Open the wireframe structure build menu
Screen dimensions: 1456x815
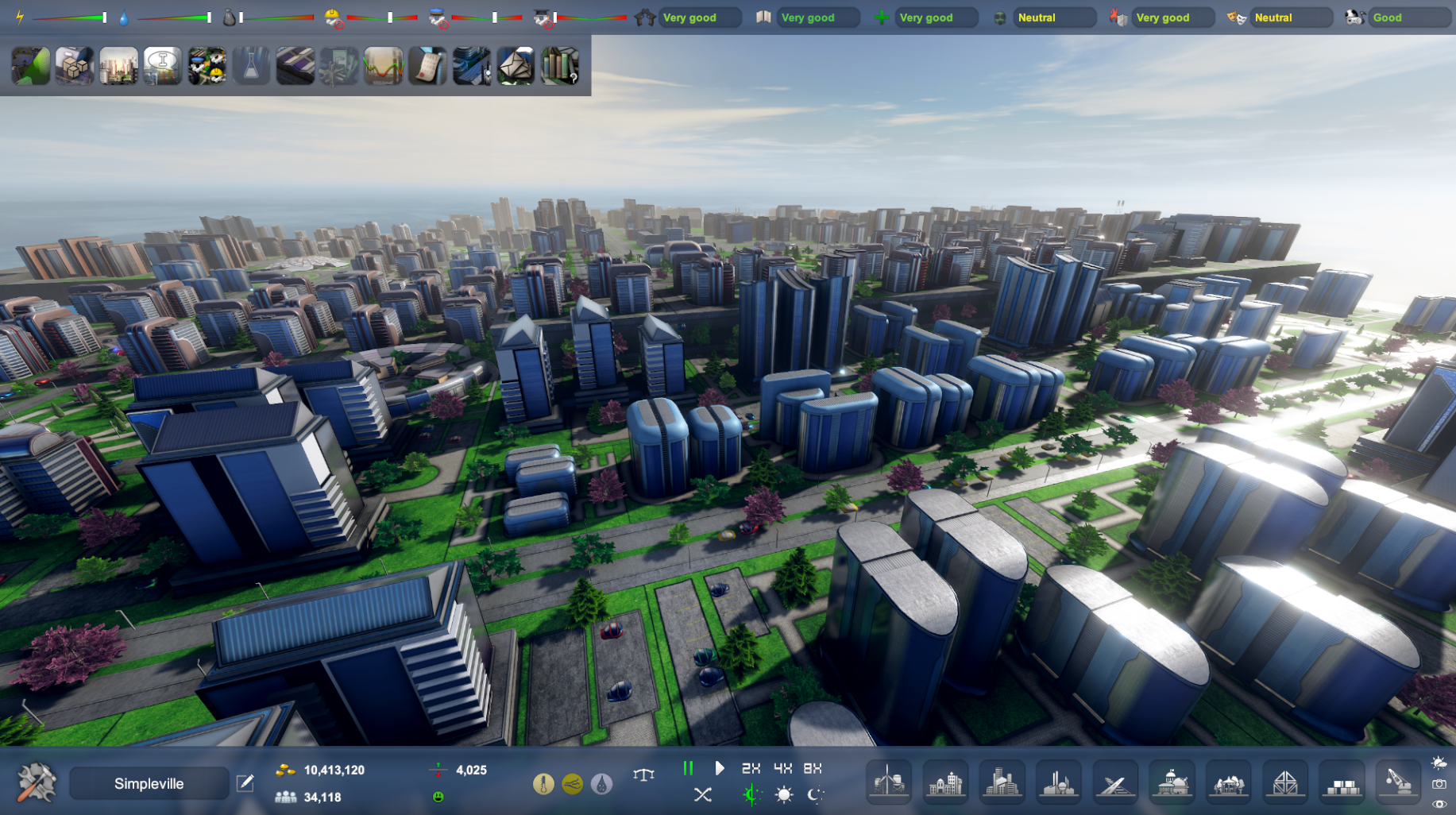1285,782
